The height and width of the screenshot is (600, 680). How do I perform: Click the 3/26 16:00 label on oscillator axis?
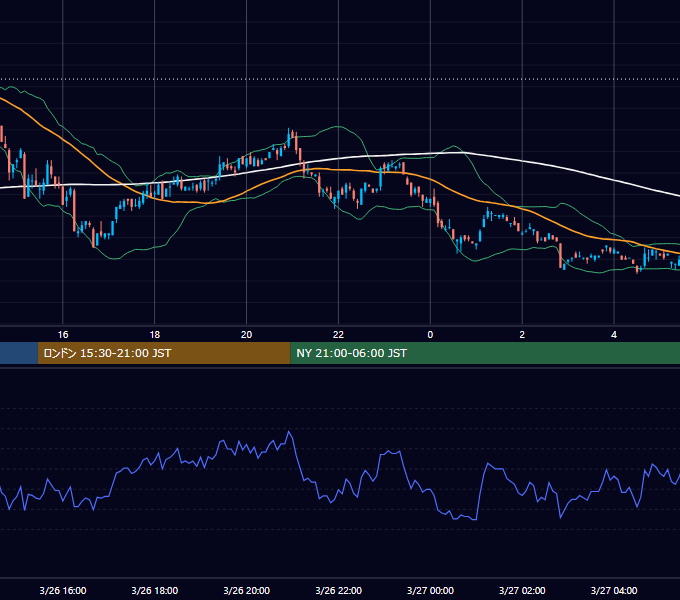(x=63, y=590)
